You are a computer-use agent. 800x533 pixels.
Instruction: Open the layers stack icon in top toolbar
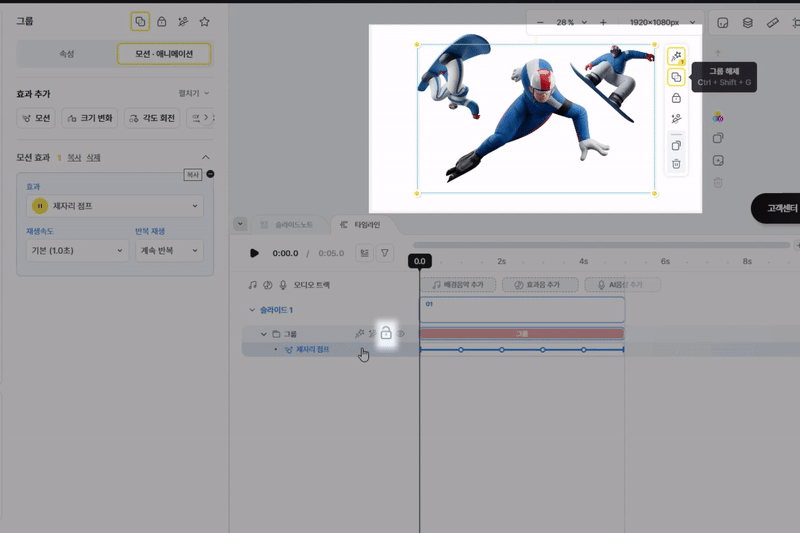(747, 22)
